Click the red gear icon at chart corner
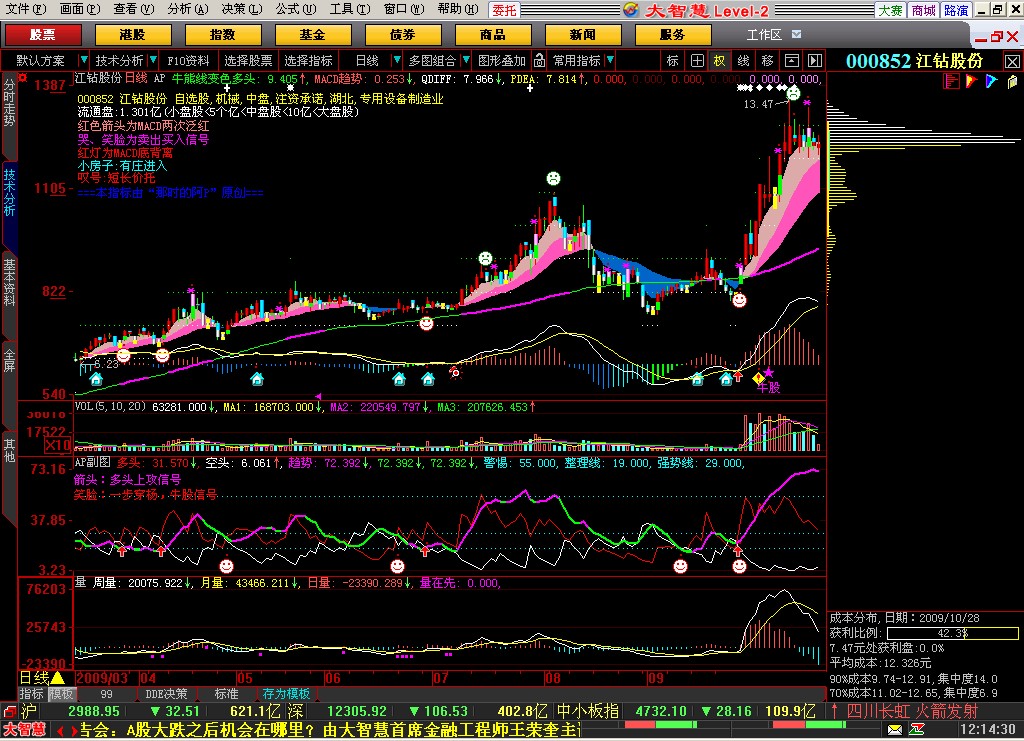The height and width of the screenshot is (741, 1024). 22,78
